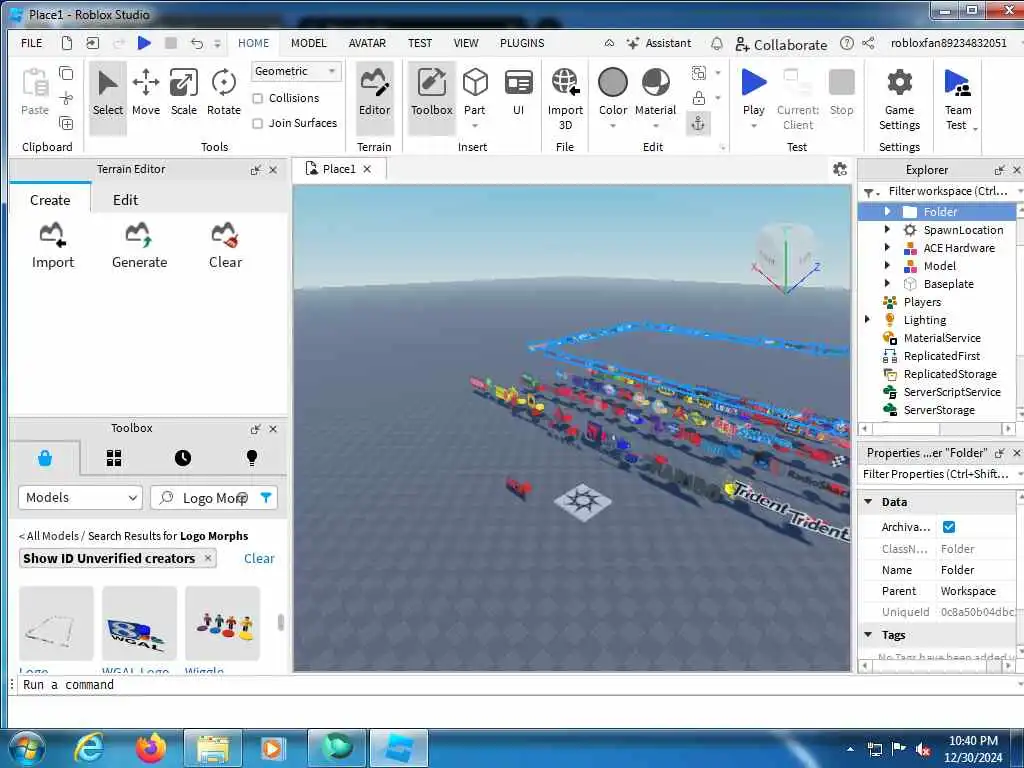Collapse the Data properties section
This screenshot has width=1024, height=768.
(869, 502)
